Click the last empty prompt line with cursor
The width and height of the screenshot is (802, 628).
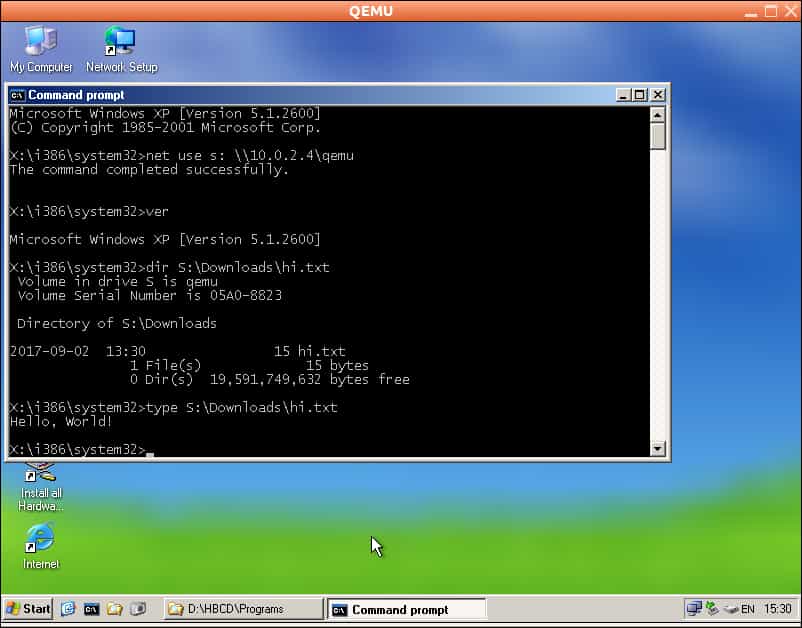[82, 450]
